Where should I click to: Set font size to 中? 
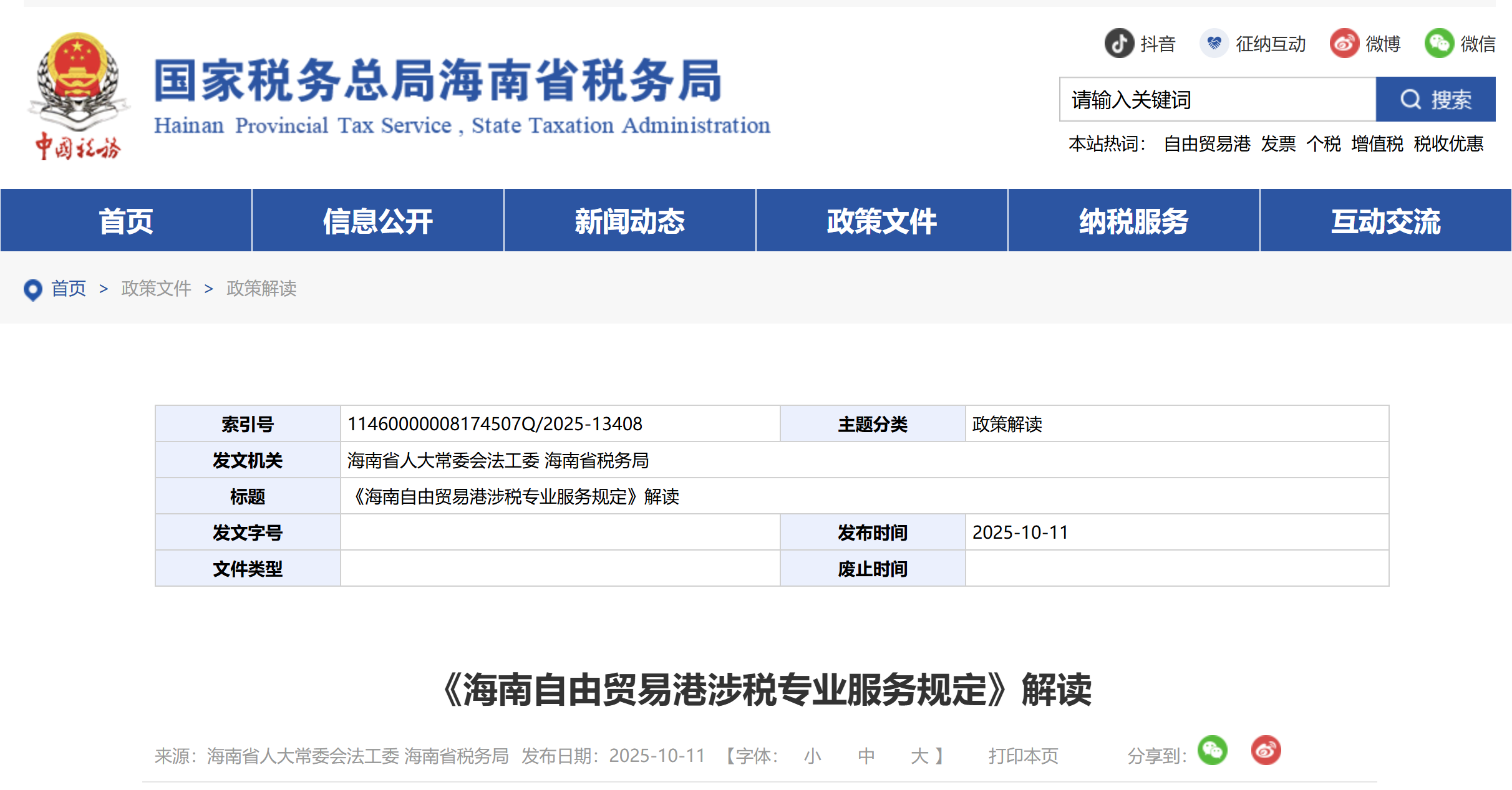pos(866,756)
